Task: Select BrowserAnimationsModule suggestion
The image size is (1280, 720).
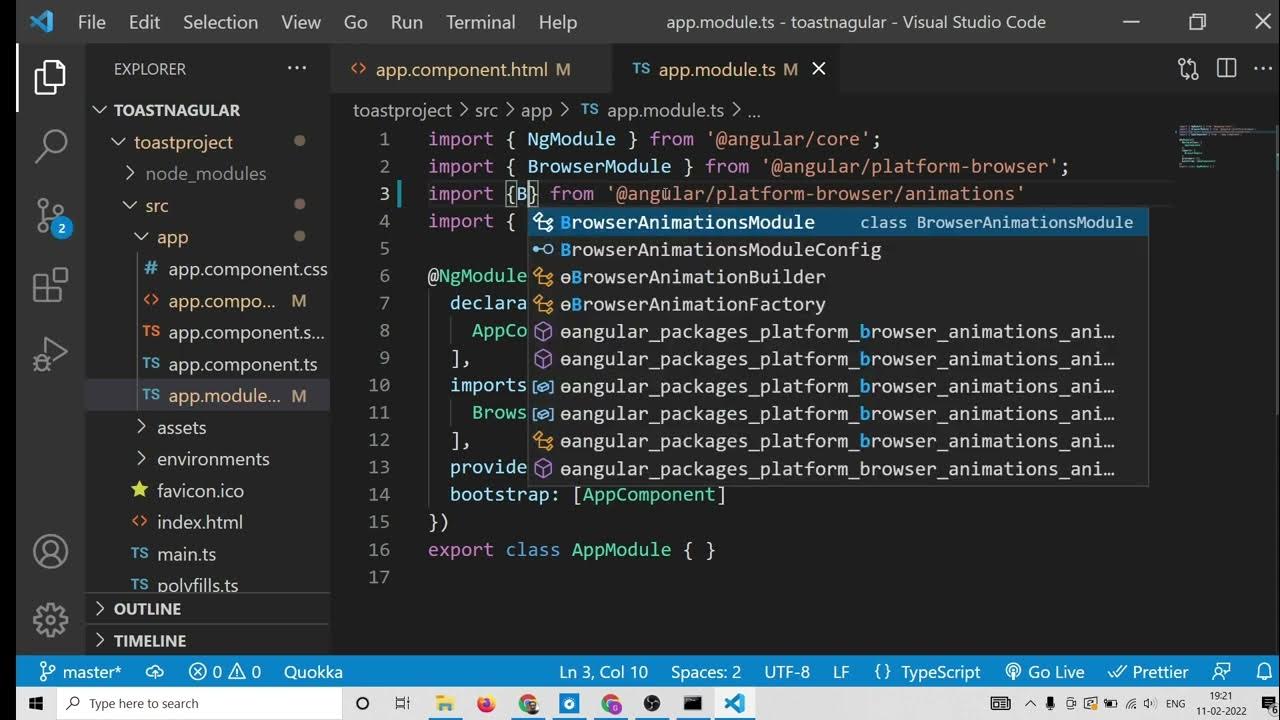Action: [687, 222]
